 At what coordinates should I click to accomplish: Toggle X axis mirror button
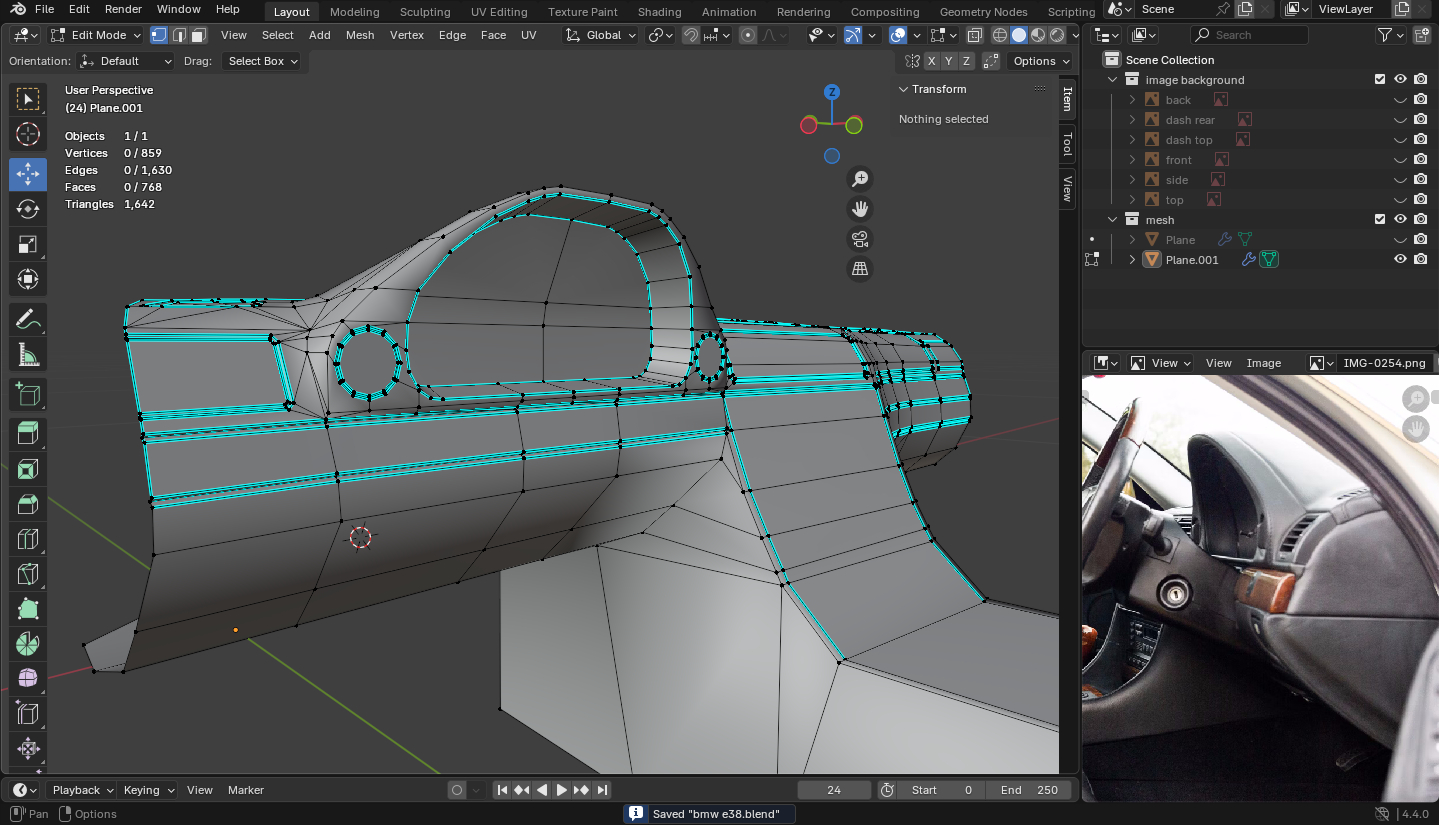click(932, 61)
